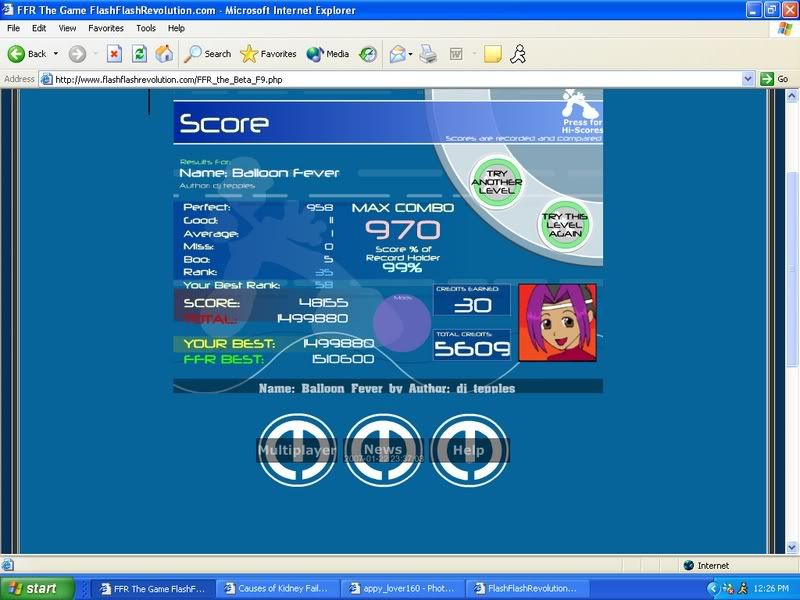Switch to FlashFlashRevolution taskbar window
Screen dimensions: 800x600
click(x=527, y=588)
